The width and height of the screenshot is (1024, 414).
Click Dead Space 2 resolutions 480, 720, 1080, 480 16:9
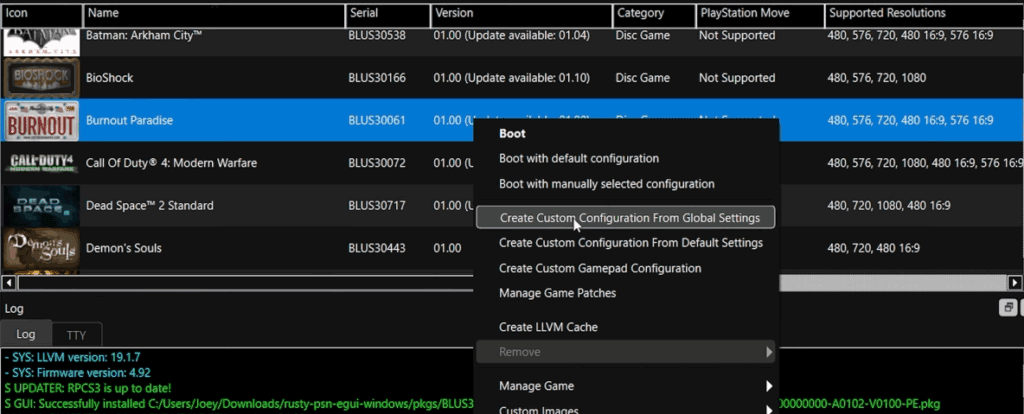point(889,206)
